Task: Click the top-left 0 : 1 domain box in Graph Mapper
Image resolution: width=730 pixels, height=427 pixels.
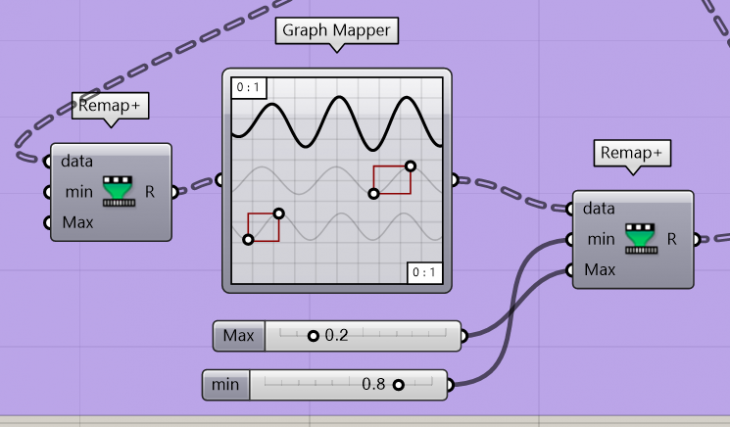Action: pos(247,88)
